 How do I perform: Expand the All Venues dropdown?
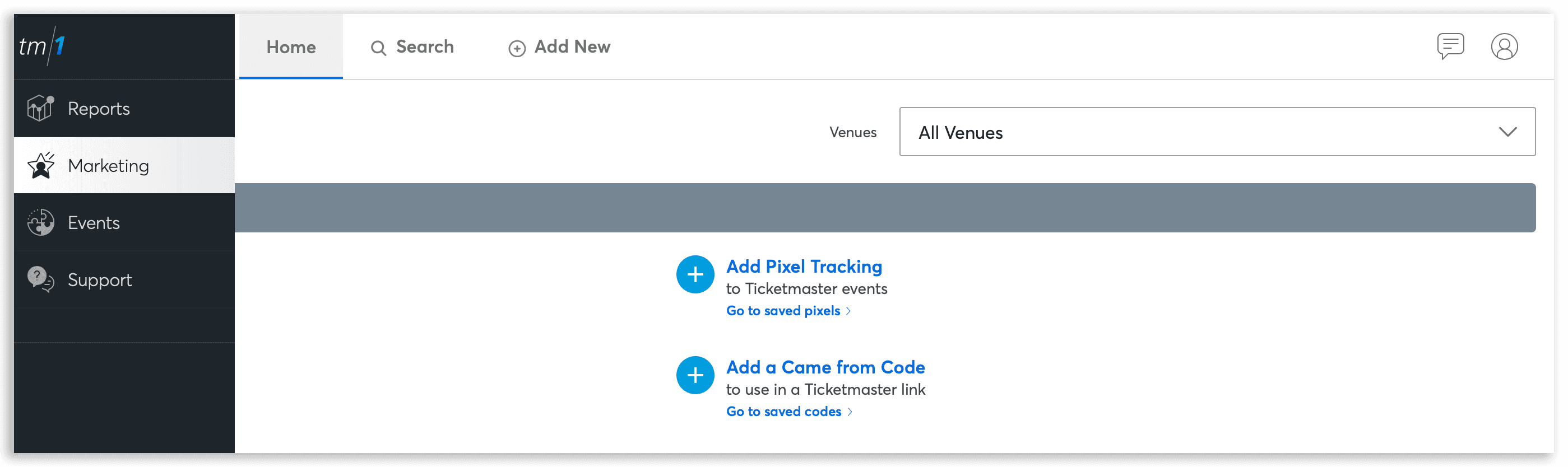(x=1217, y=132)
